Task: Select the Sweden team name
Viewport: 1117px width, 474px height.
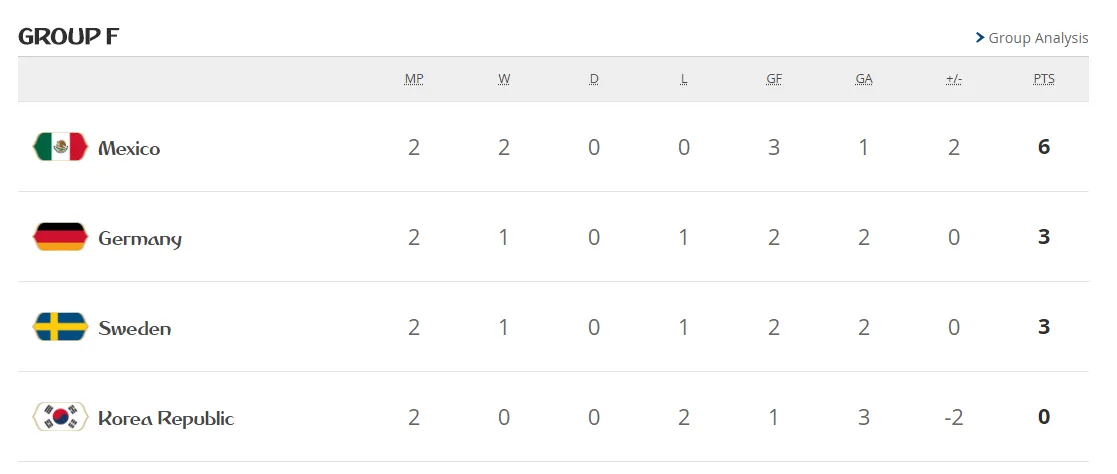Action: (x=135, y=328)
